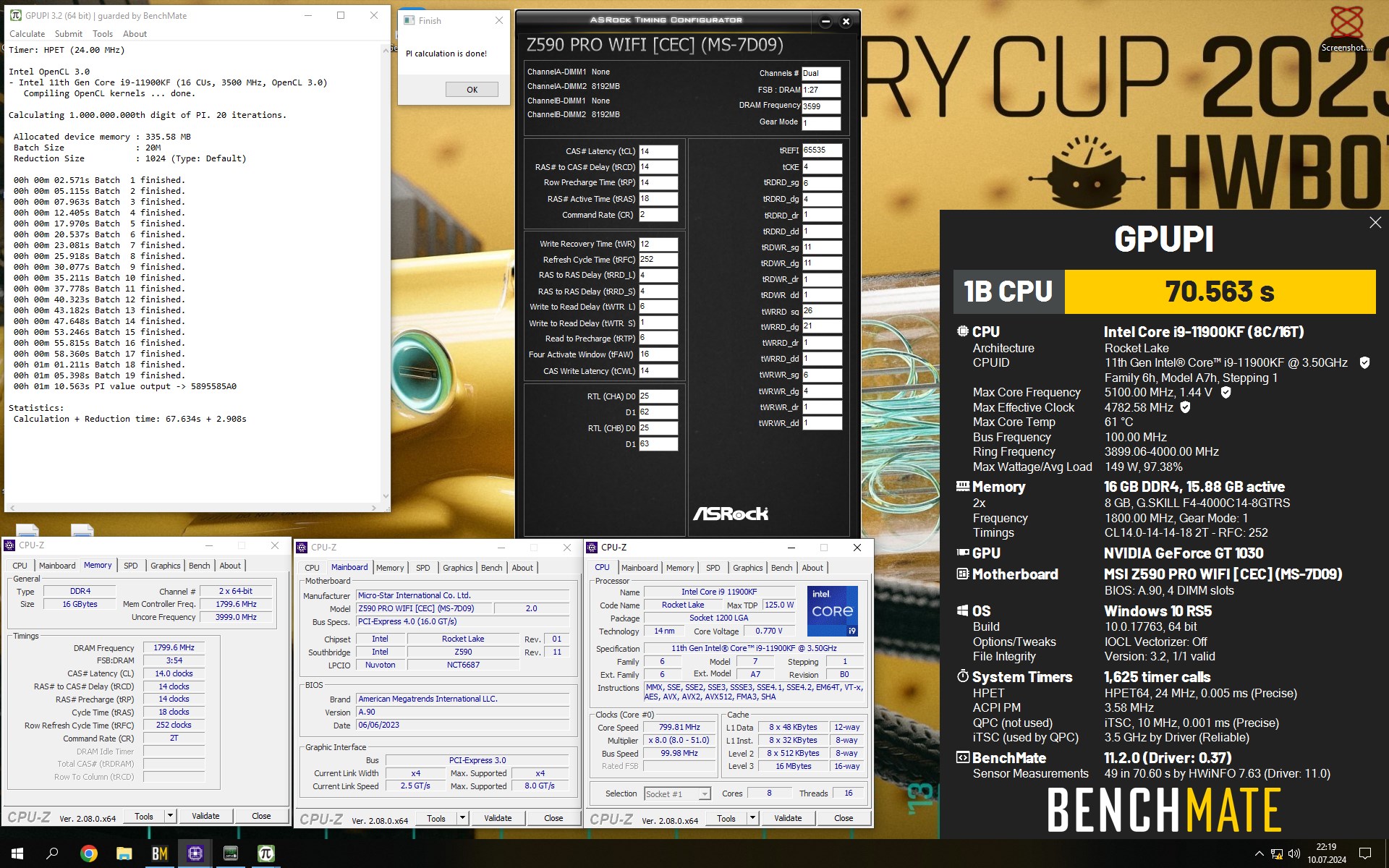The height and width of the screenshot is (868, 1389).
Task: Open About tab in right CPU-Z window
Action: [812, 568]
